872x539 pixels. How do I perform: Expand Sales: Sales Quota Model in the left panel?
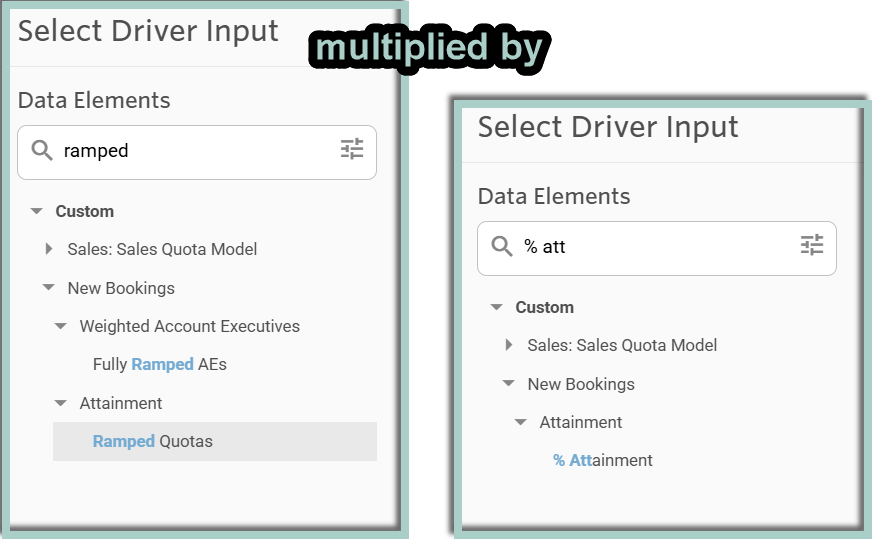point(49,249)
